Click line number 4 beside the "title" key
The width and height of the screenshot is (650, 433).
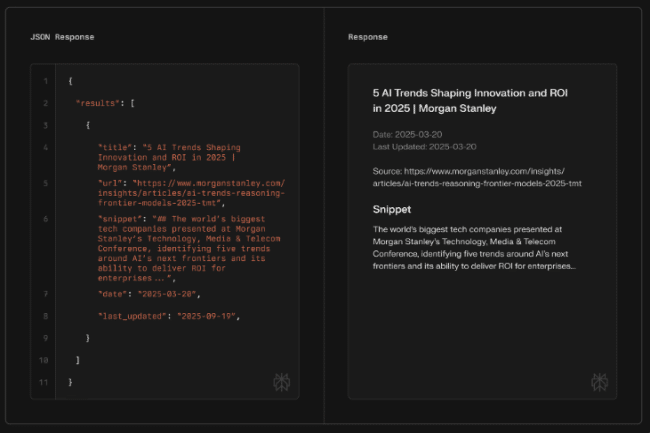(46, 147)
